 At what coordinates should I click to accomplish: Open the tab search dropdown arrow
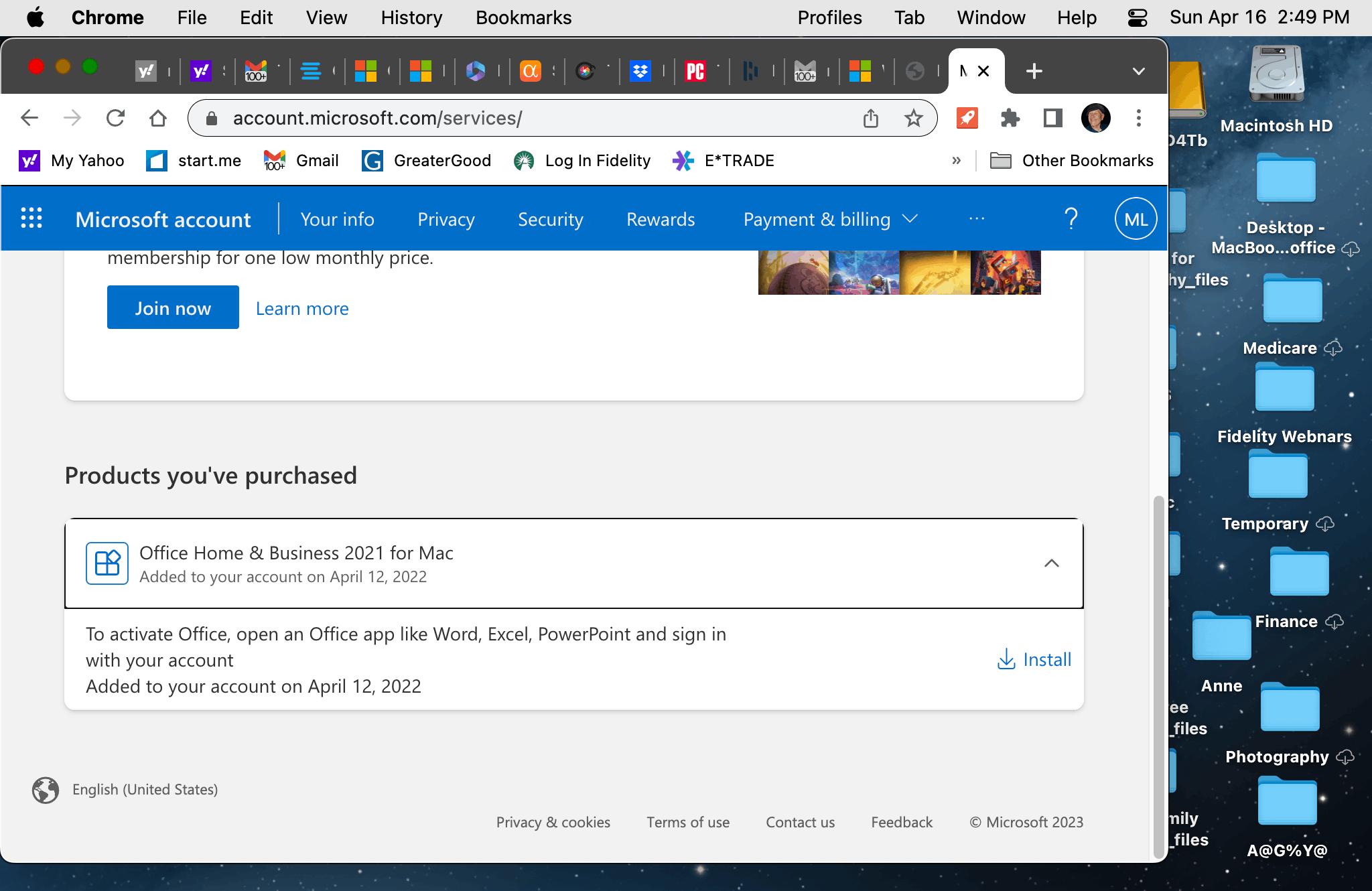[1138, 71]
